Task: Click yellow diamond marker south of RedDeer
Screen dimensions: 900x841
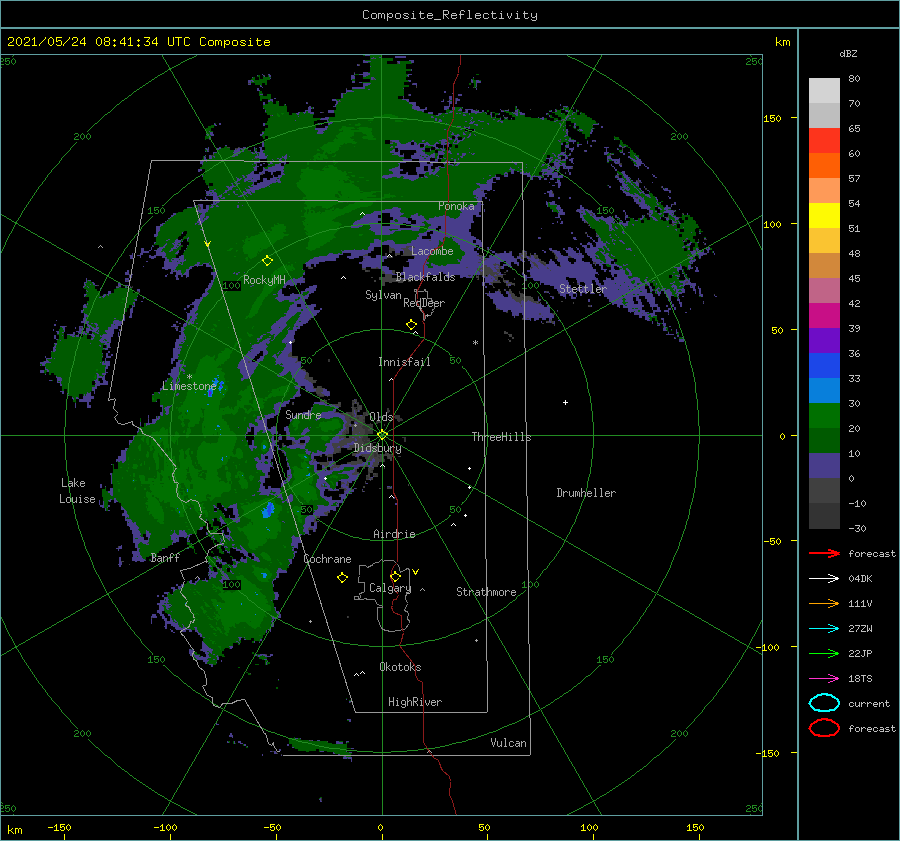Action: (411, 325)
